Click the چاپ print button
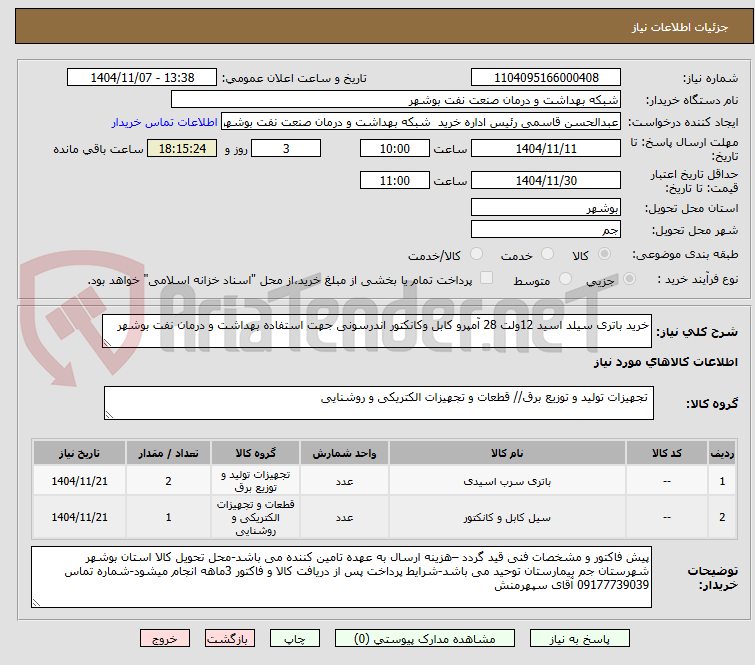 point(295,639)
